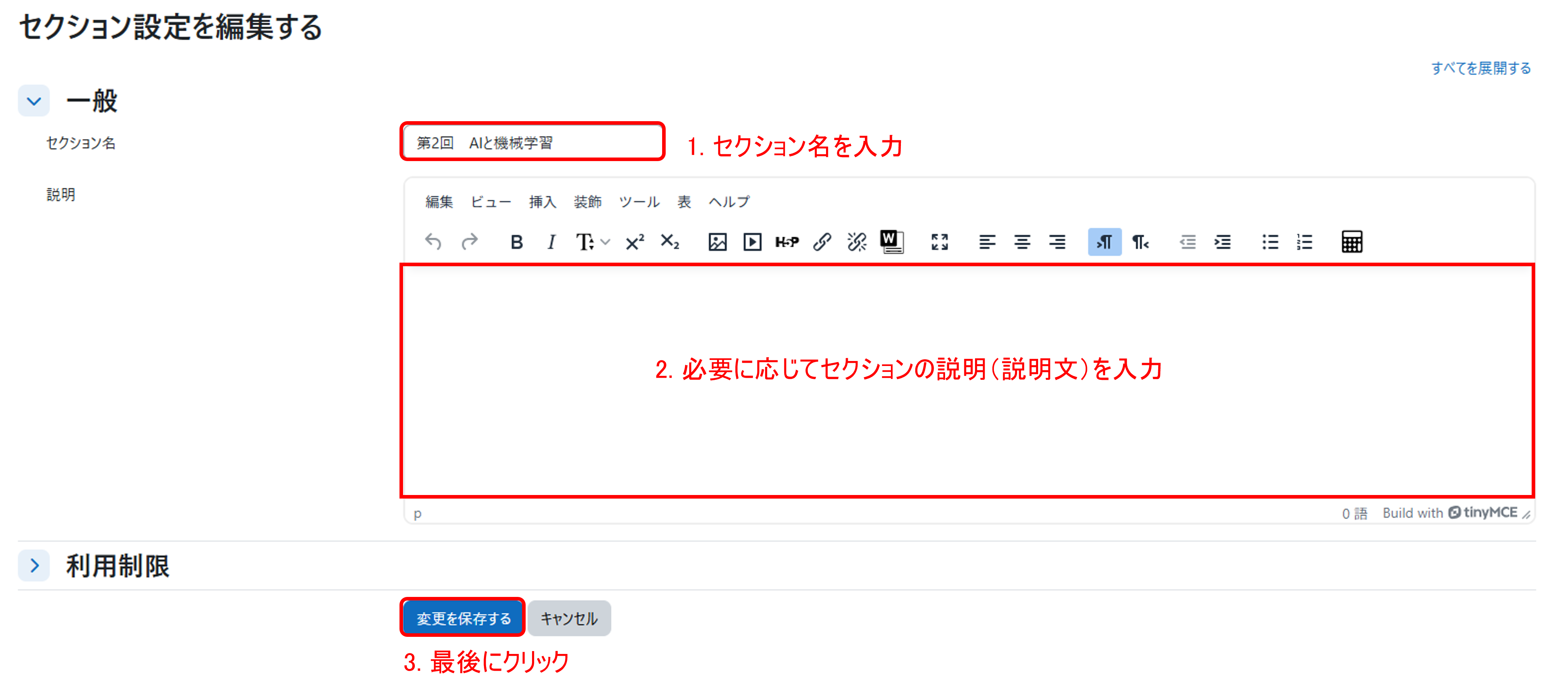Image resolution: width=1568 pixels, height=691 pixels.
Task: Align text left
Action: [987, 242]
